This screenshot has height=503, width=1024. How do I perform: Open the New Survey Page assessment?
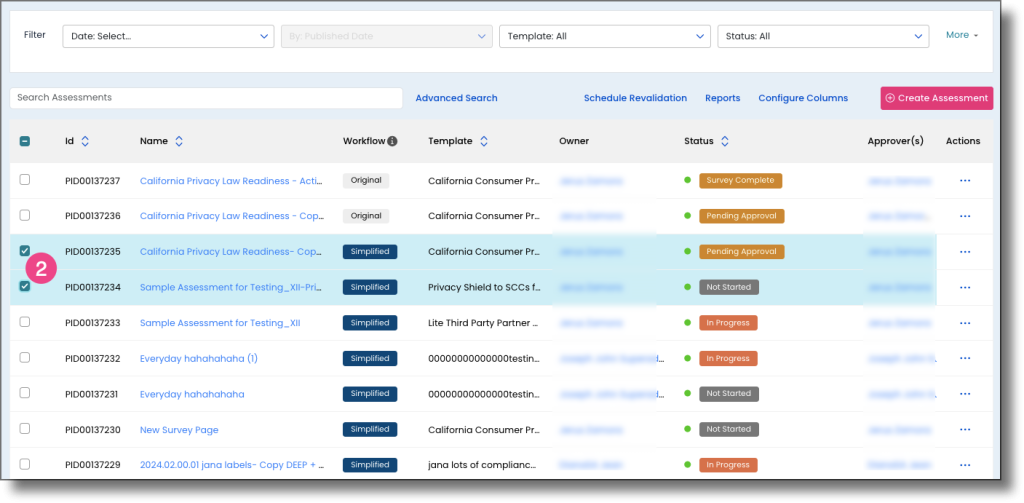pos(179,430)
